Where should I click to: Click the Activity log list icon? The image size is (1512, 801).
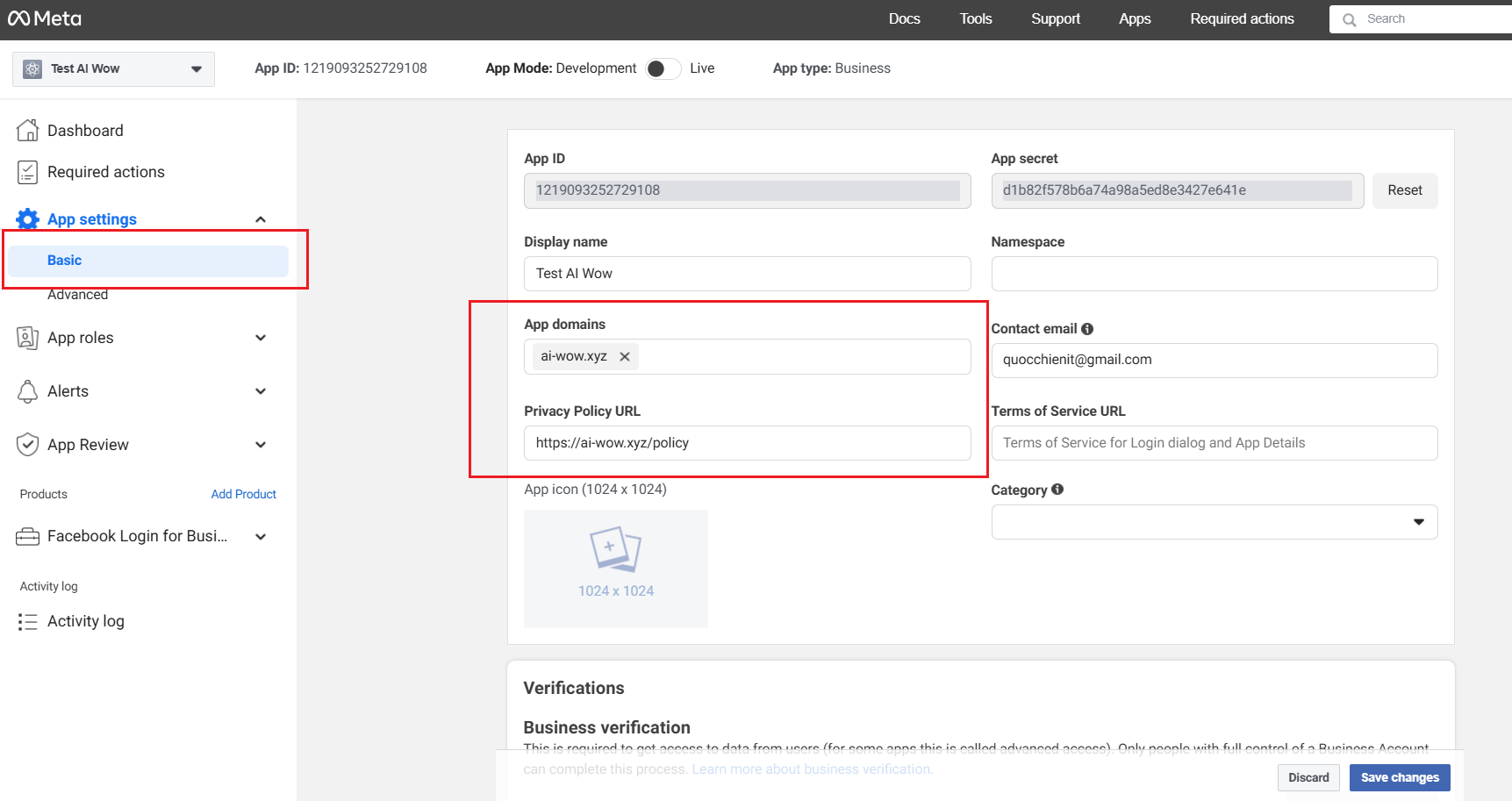click(28, 621)
